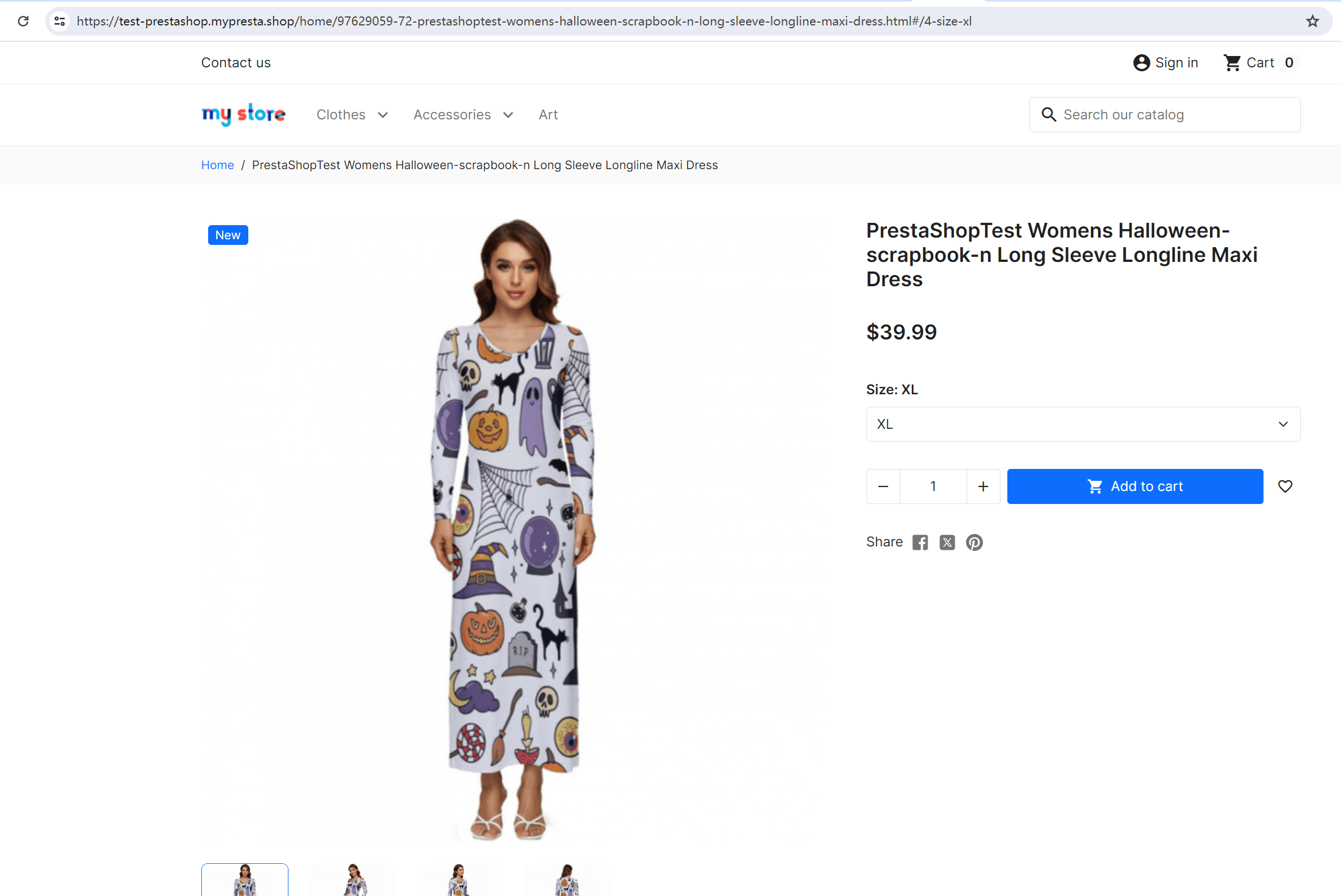This screenshot has height=896, width=1341.
Task: Click the Home breadcrumb link
Action: pyautogui.click(x=217, y=164)
